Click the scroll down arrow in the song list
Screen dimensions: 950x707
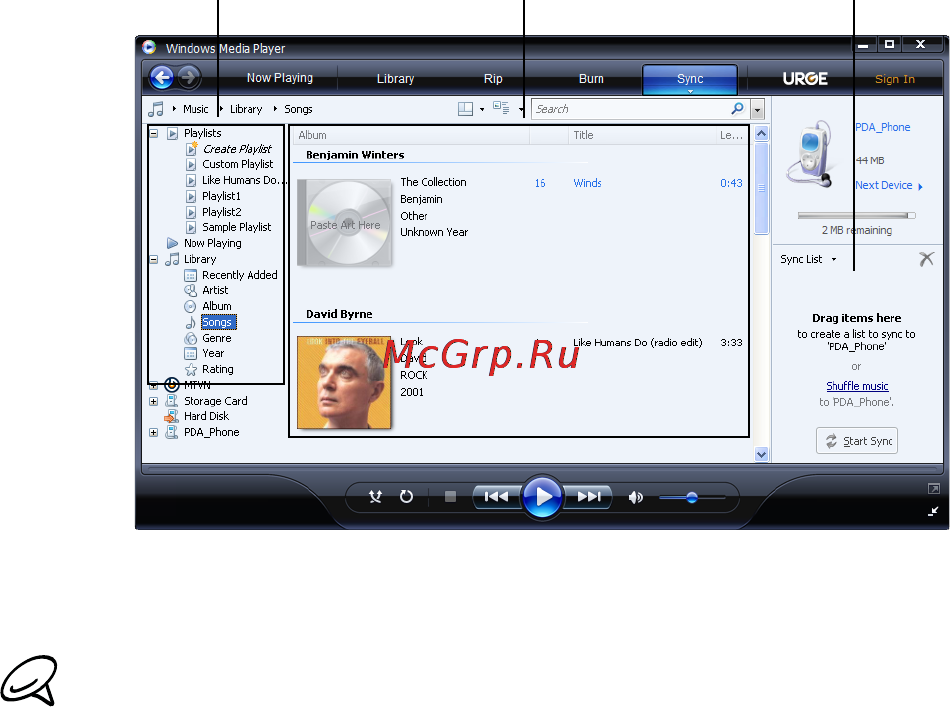pyautogui.click(x=762, y=454)
